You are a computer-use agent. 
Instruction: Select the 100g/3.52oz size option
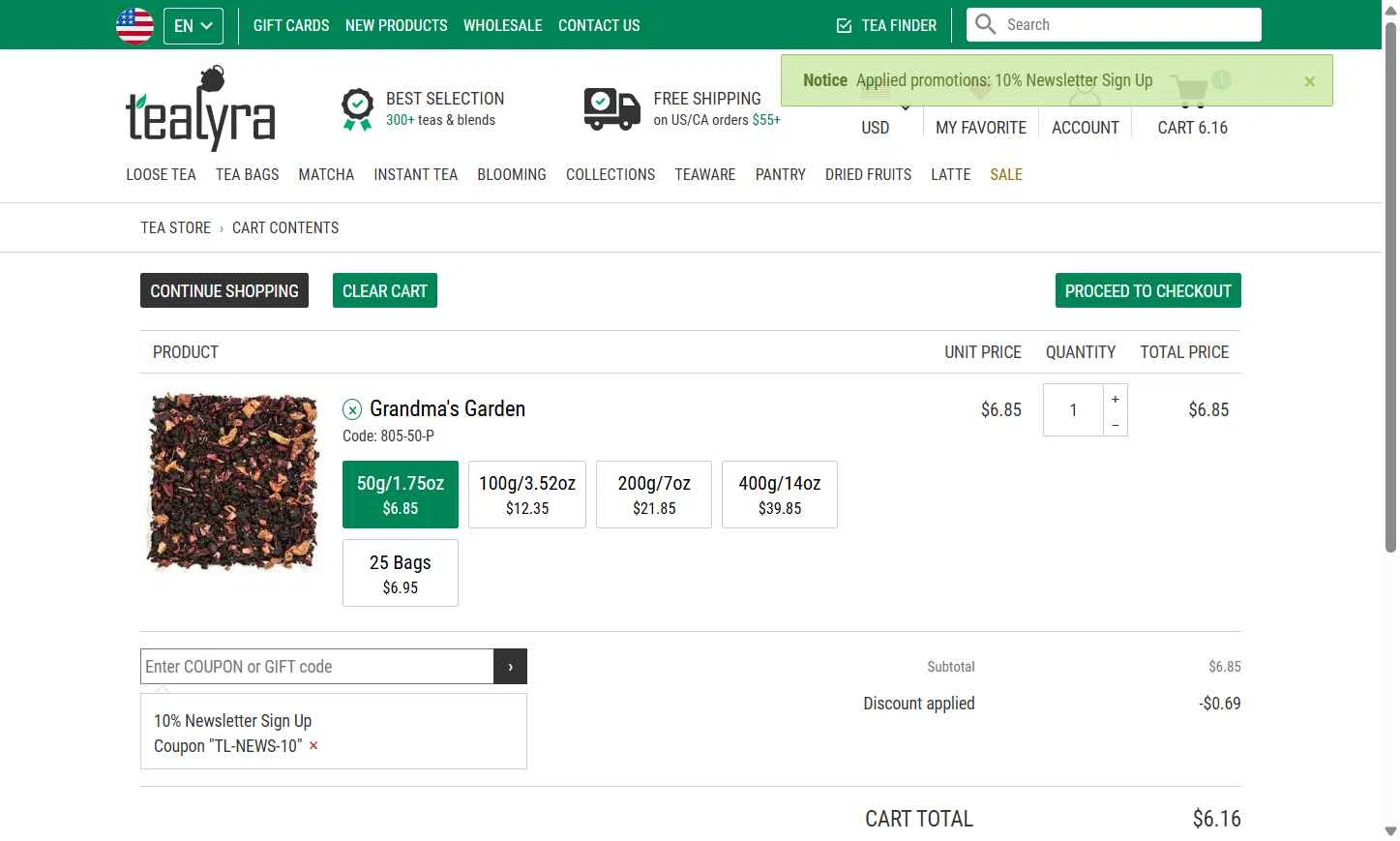click(x=527, y=495)
